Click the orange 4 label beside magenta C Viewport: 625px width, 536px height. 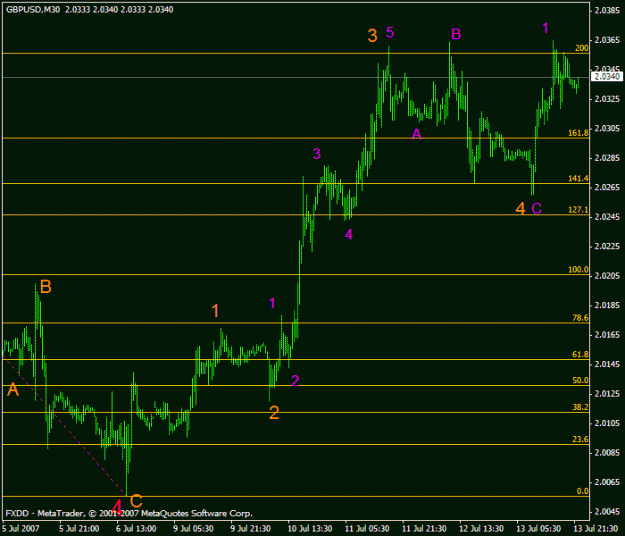click(521, 209)
